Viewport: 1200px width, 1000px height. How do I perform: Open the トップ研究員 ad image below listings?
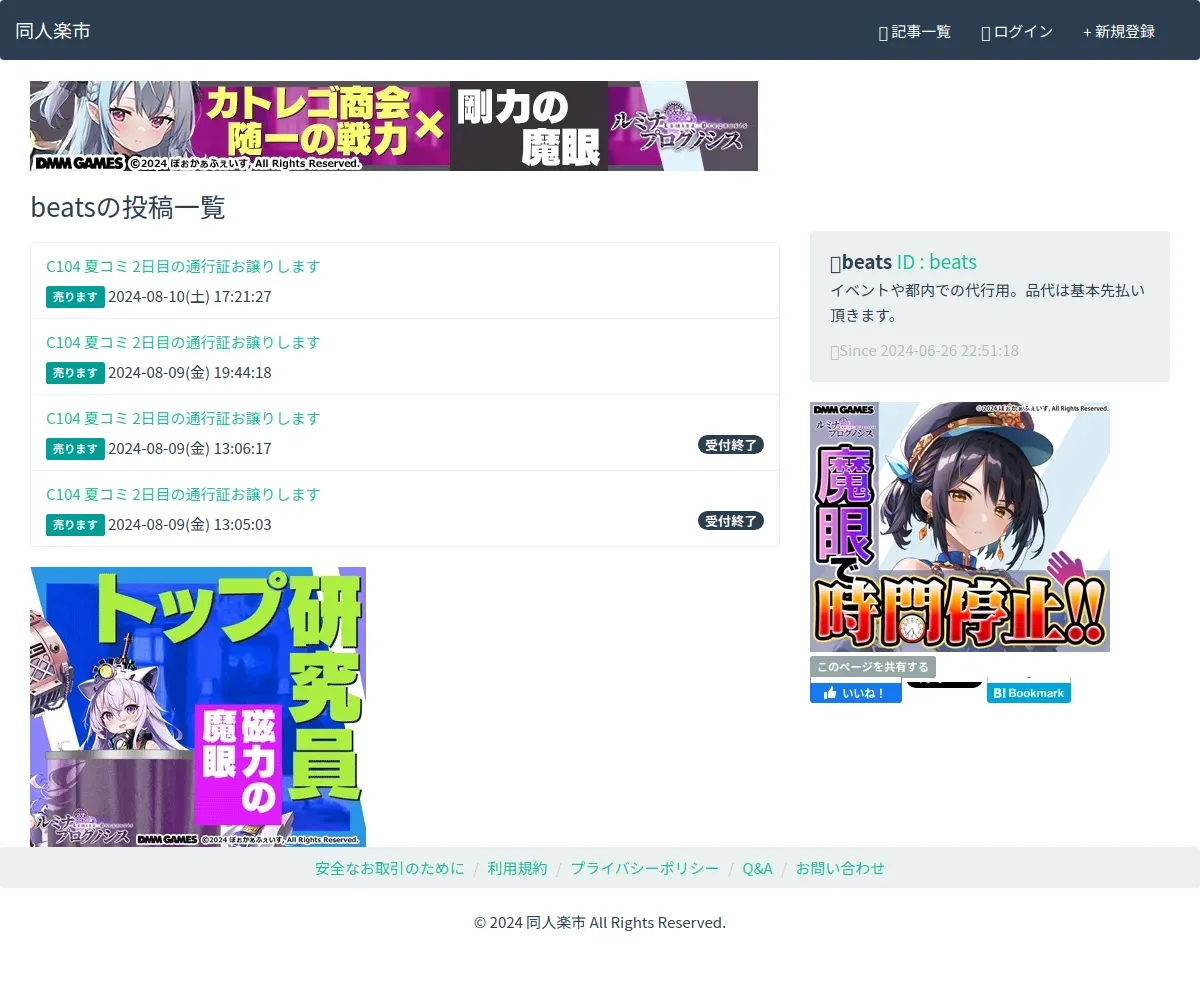click(x=198, y=707)
